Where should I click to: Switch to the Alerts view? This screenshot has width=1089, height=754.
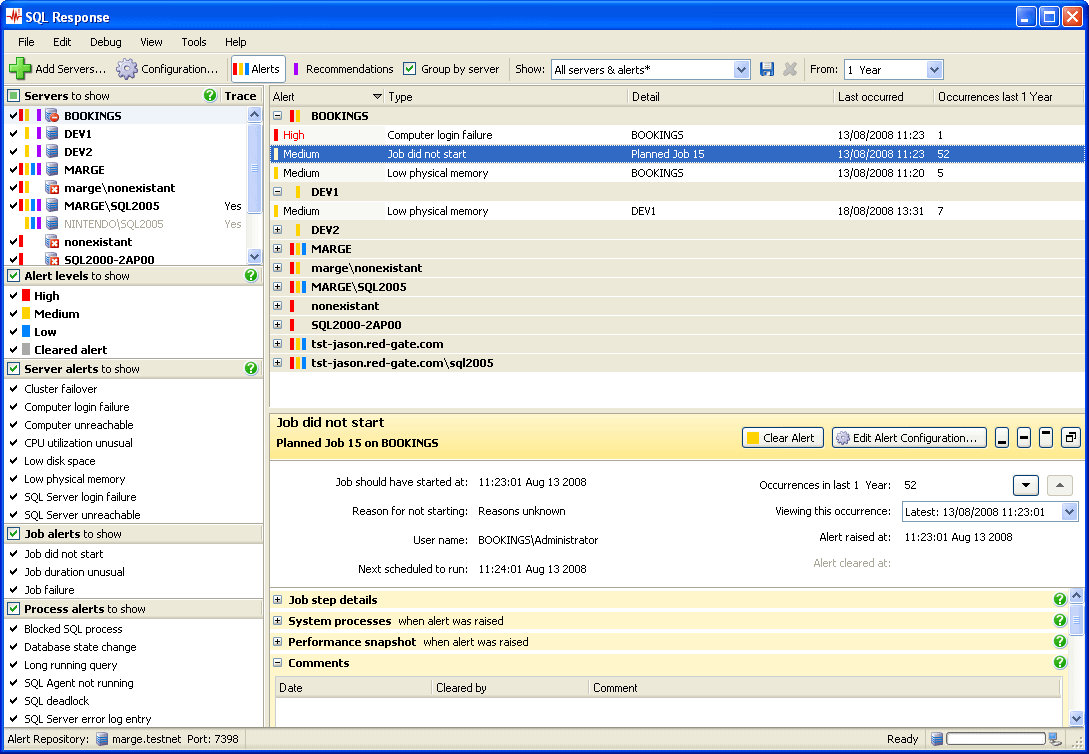point(258,69)
